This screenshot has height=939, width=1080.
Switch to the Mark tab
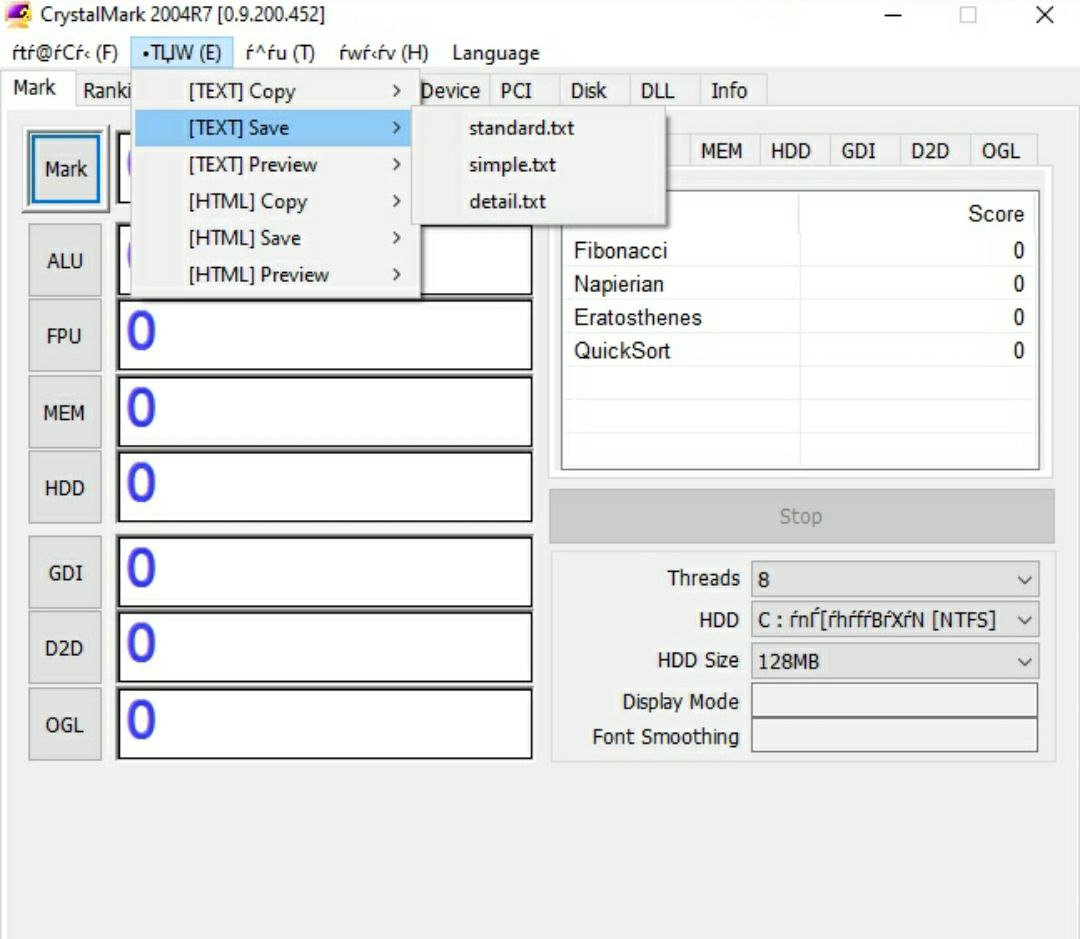pyautogui.click(x=36, y=88)
